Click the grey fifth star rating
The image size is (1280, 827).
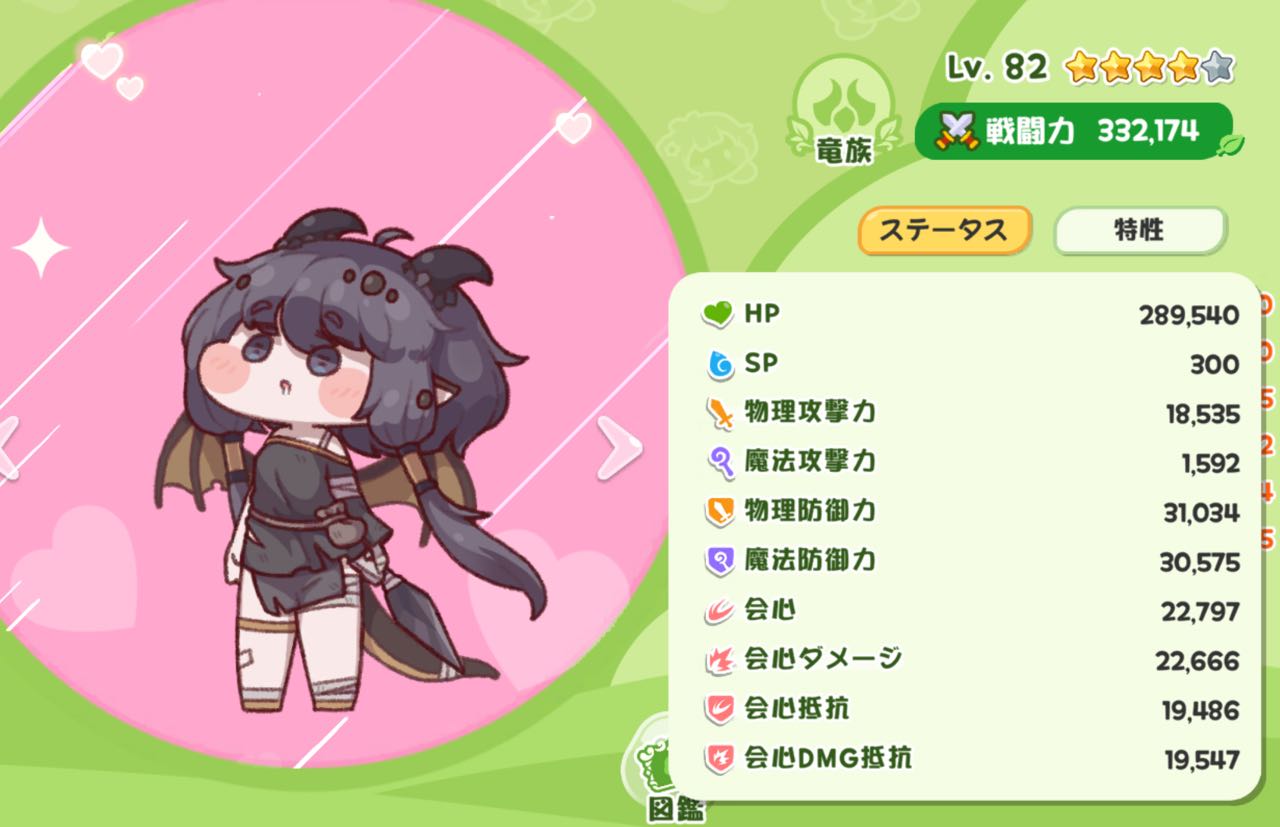[1217, 68]
